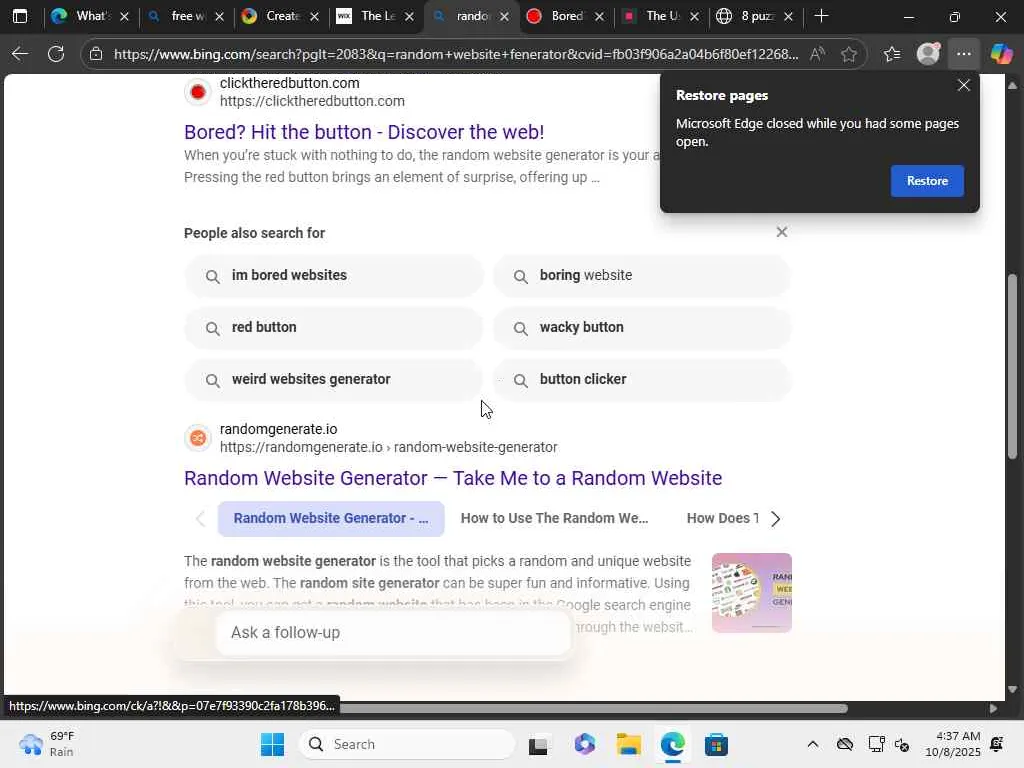Search for boring website suggestion

pos(642,276)
